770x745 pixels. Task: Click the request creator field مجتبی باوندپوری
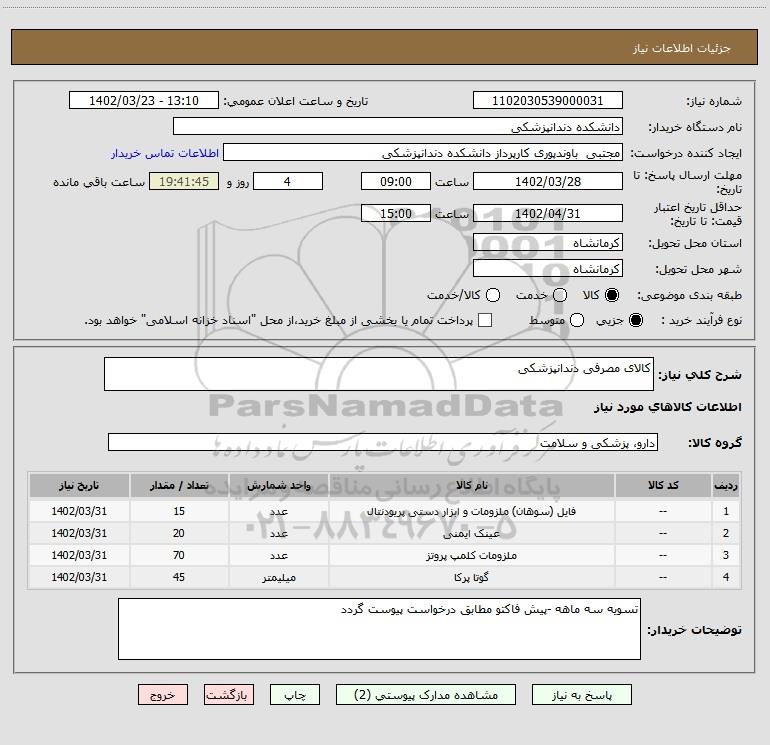(423, 153)
